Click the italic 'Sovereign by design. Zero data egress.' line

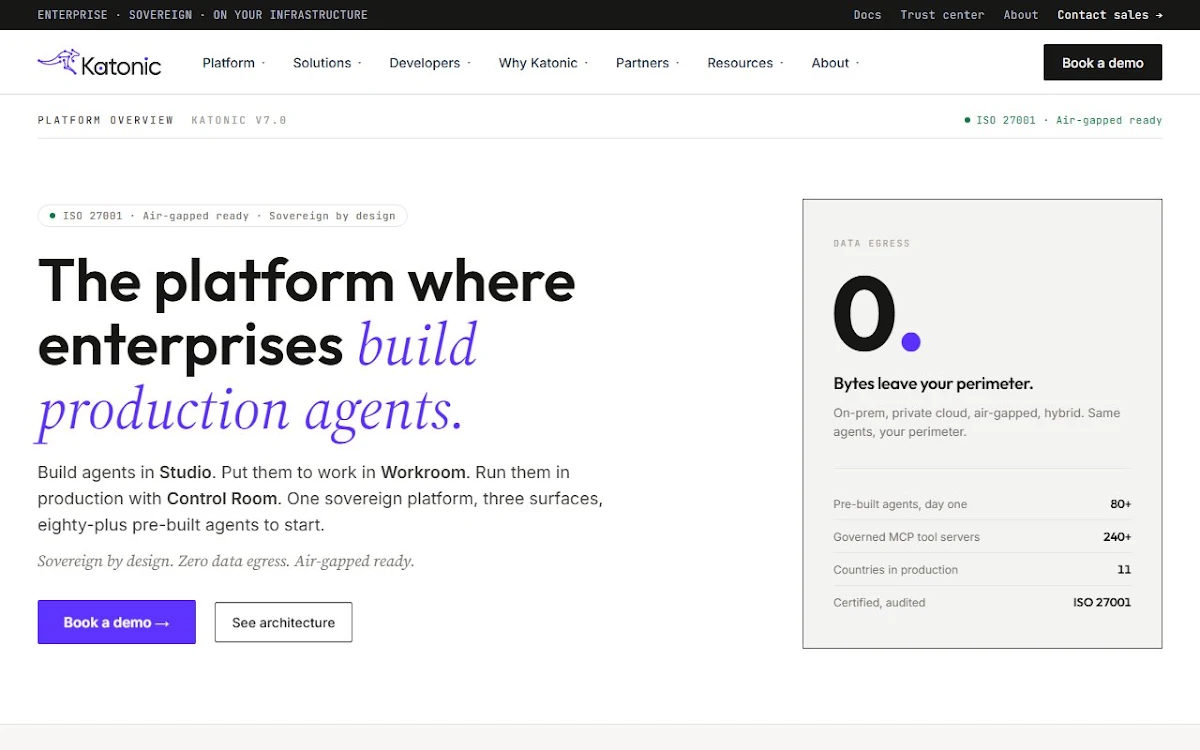(x=226, y=561)
